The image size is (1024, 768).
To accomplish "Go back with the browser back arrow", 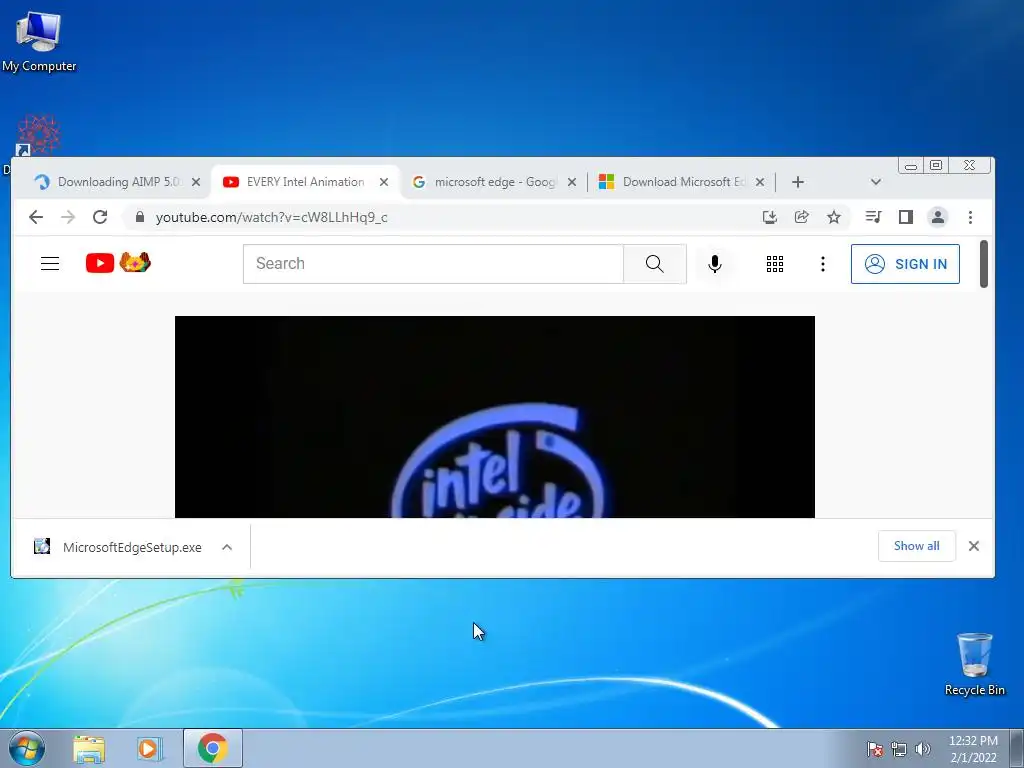I will 36,217.
